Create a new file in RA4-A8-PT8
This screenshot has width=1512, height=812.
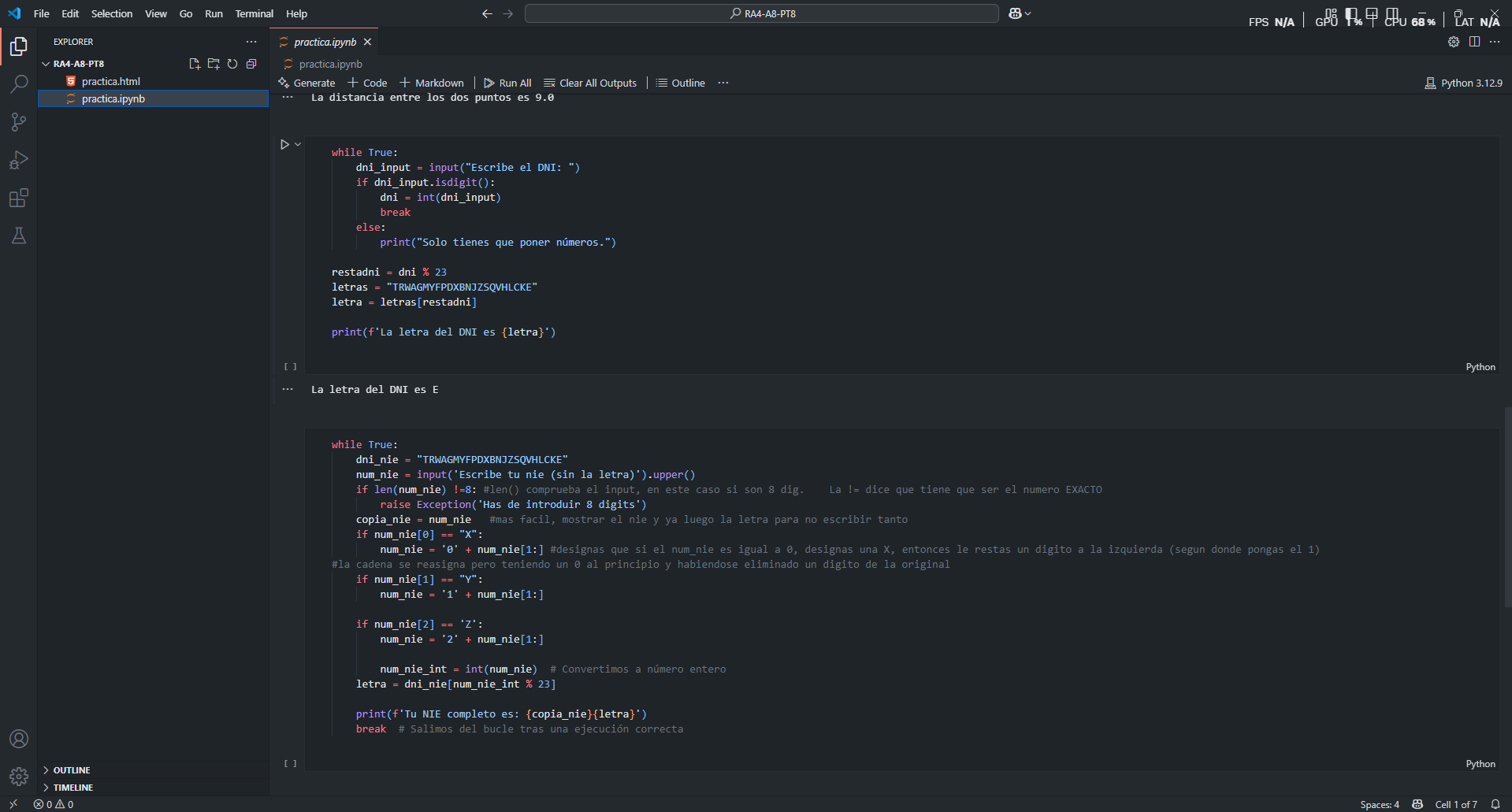195,64
